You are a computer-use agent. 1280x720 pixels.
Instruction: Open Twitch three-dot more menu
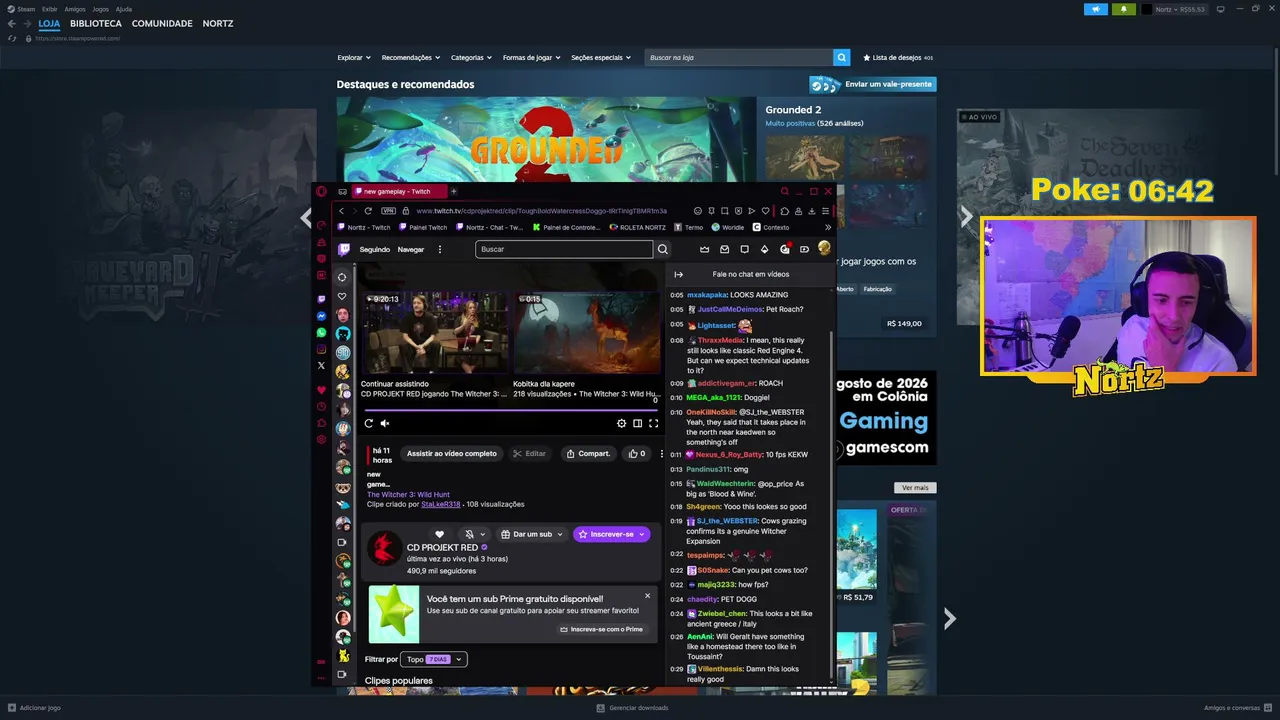pyautogui.click(x=439, y=249)
